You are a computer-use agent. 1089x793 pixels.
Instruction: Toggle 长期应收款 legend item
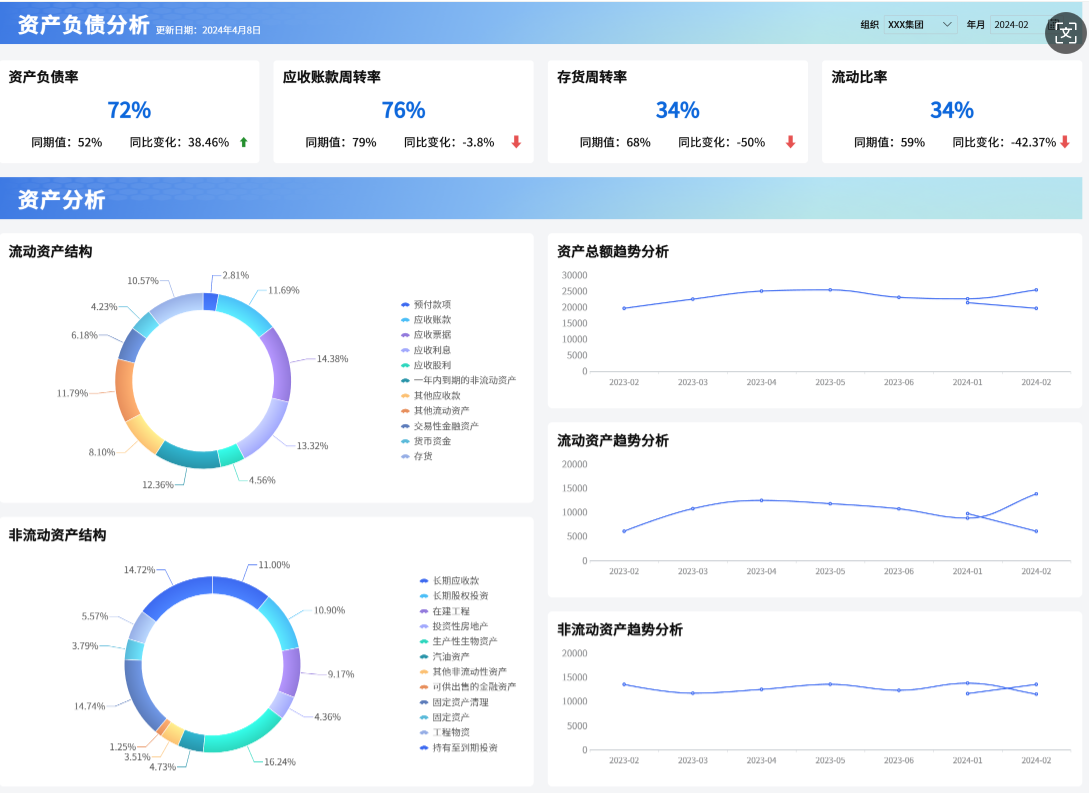click(x=449, y=581)
